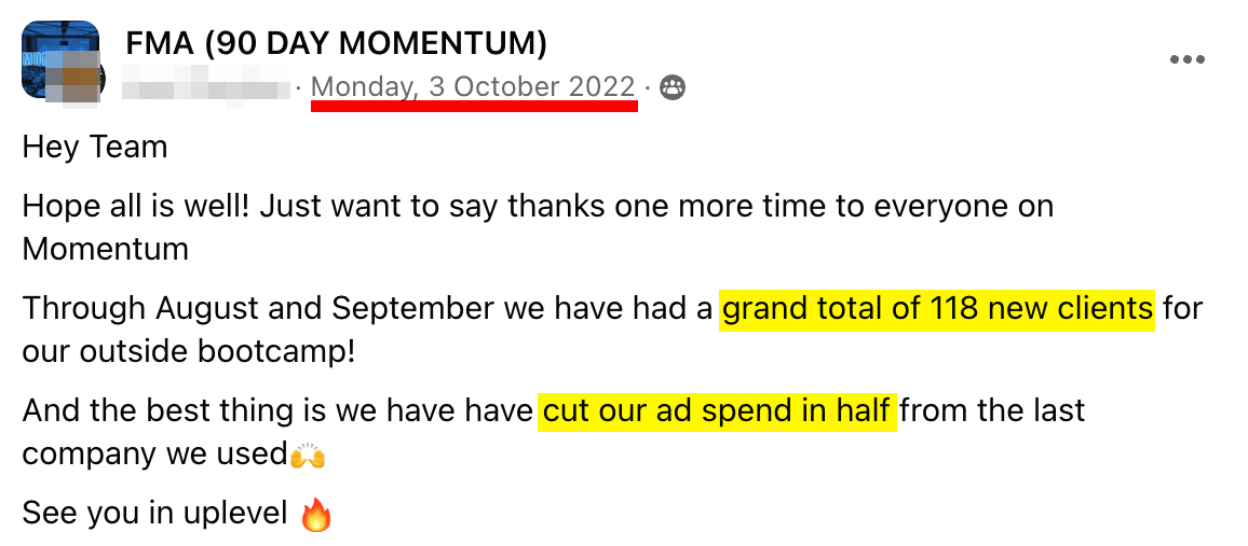Click the fire emoji after uplevel
Viewport: 1248px width, 546px height.
coord(316,515)
